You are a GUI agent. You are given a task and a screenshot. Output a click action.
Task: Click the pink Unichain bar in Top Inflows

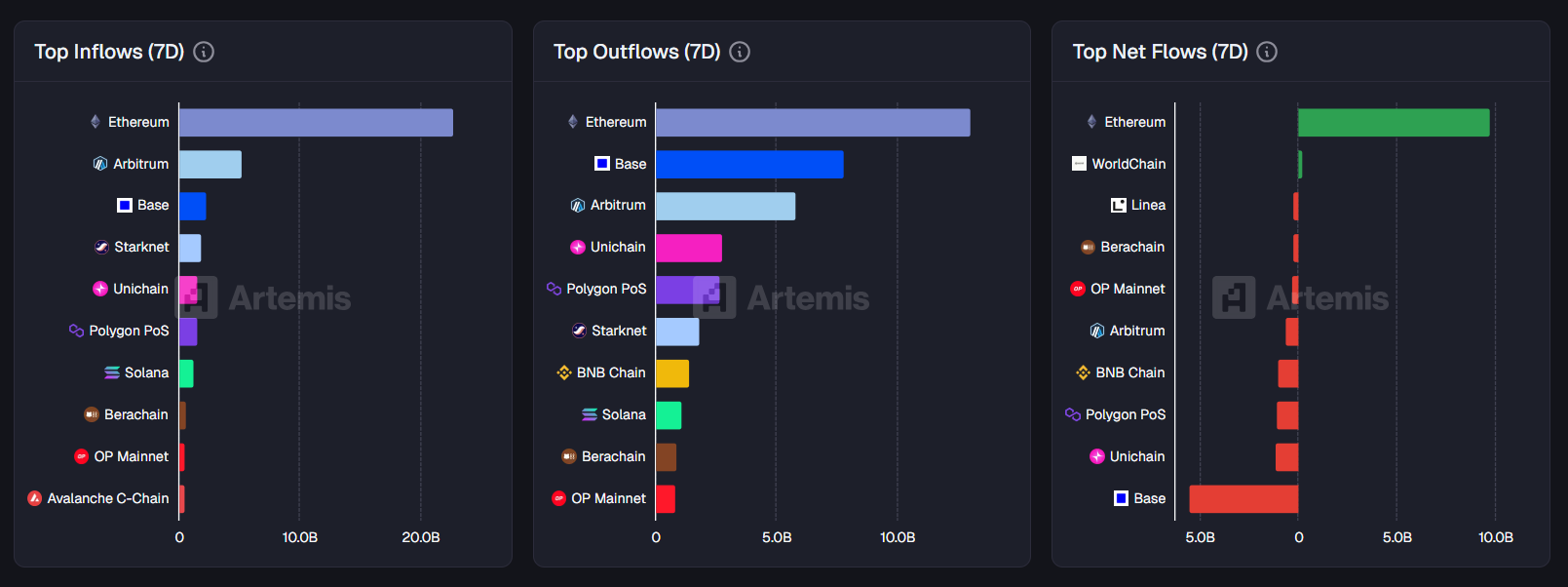point(188,290)
